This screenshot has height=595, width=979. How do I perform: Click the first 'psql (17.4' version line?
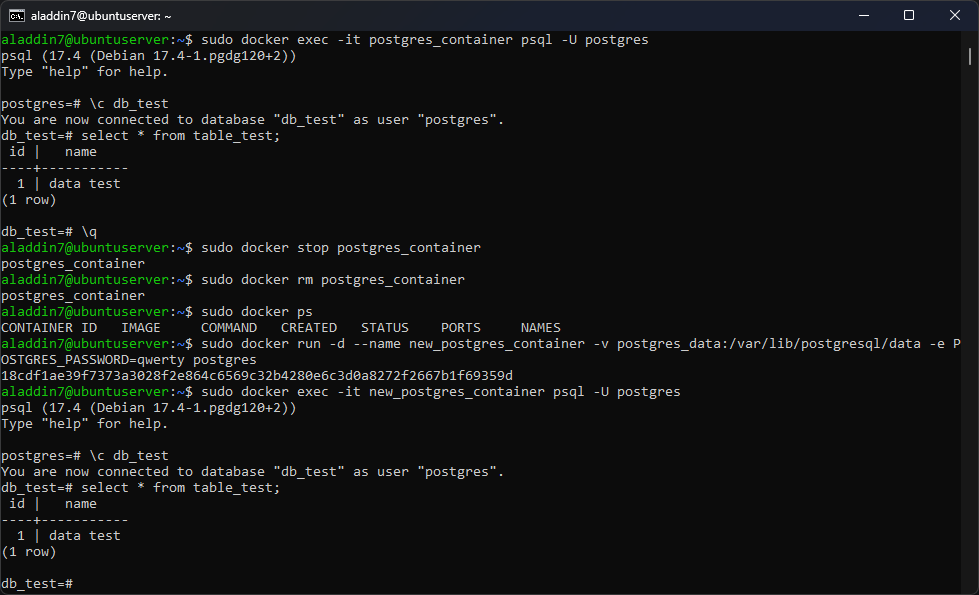[x=149, y=56]
